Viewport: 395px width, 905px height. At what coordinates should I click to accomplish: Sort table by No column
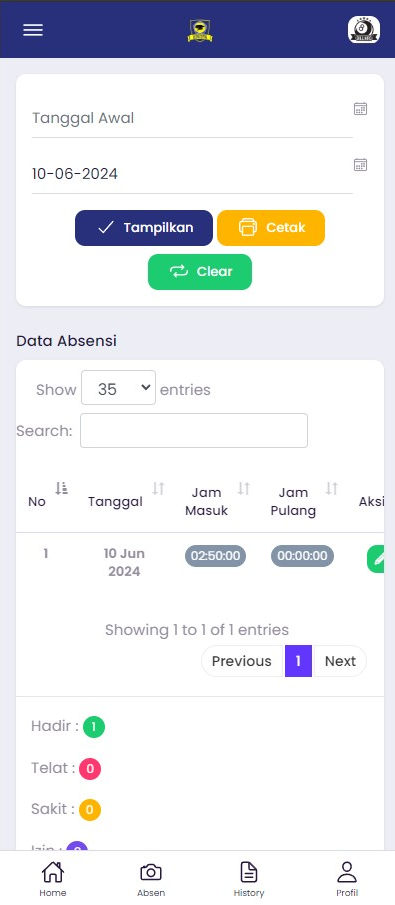coord(61,489)
